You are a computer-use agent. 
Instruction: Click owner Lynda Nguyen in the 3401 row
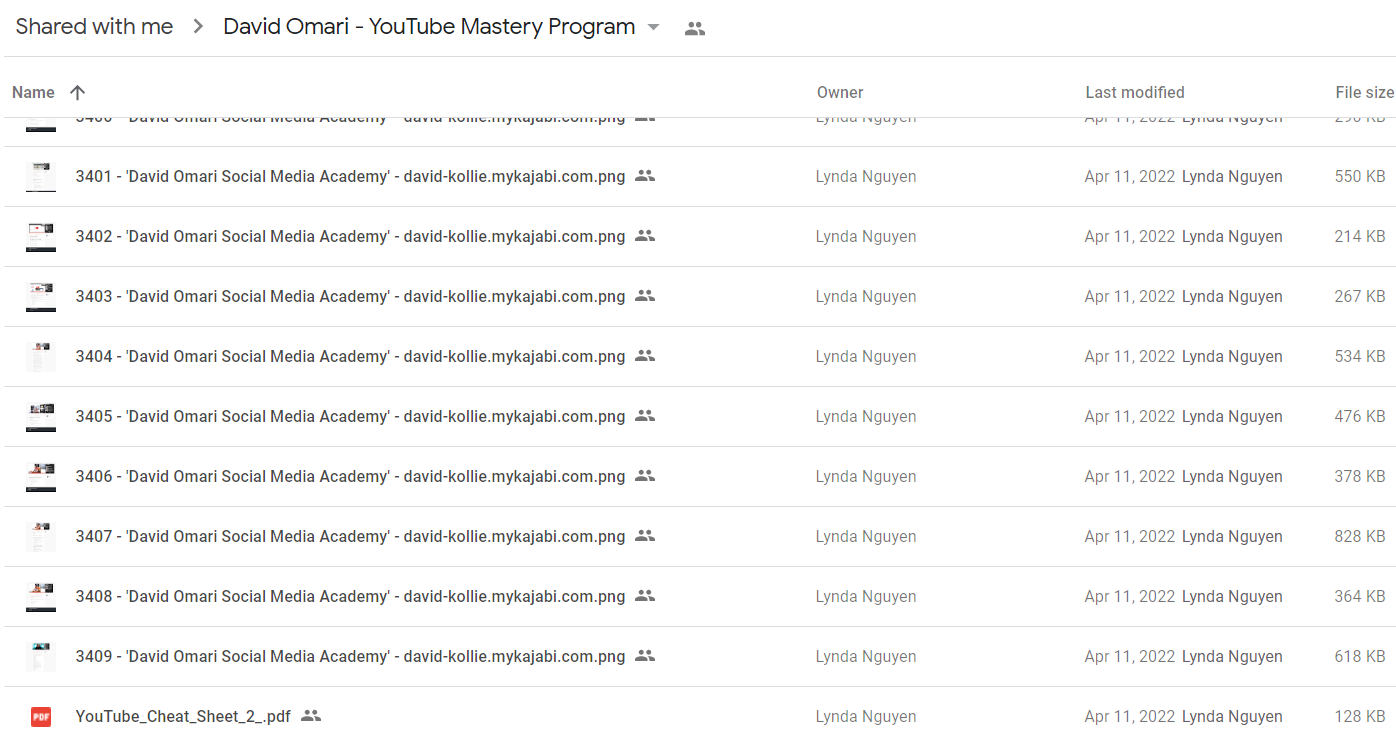click(x=866, y=176)
